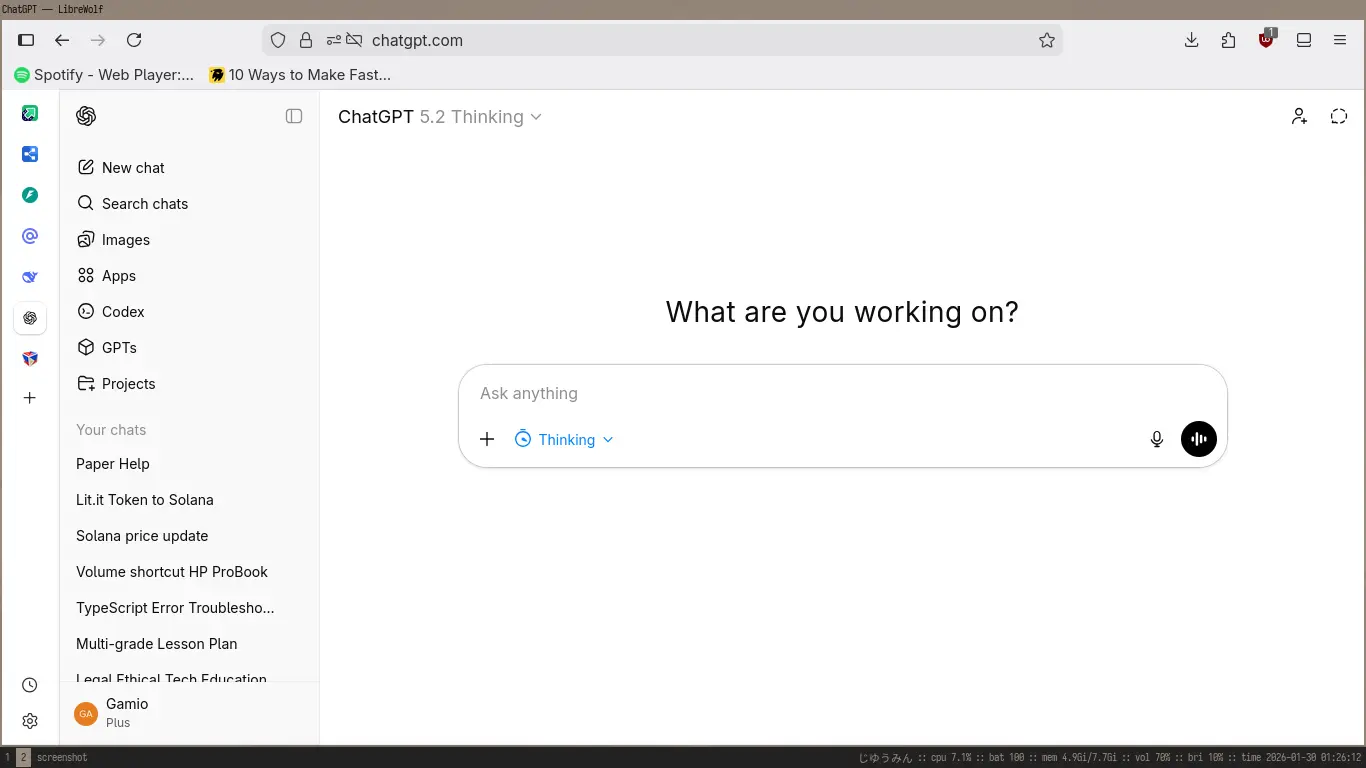Click the first green chat panel icon

tap(30, 113)
